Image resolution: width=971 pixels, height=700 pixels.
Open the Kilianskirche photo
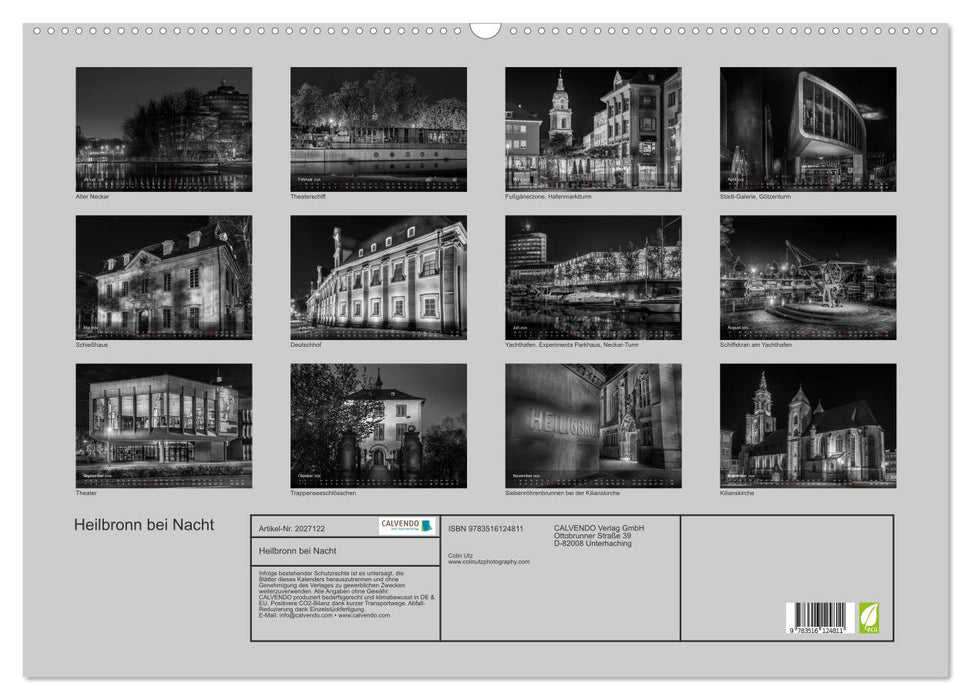click(x=807, y=425)
